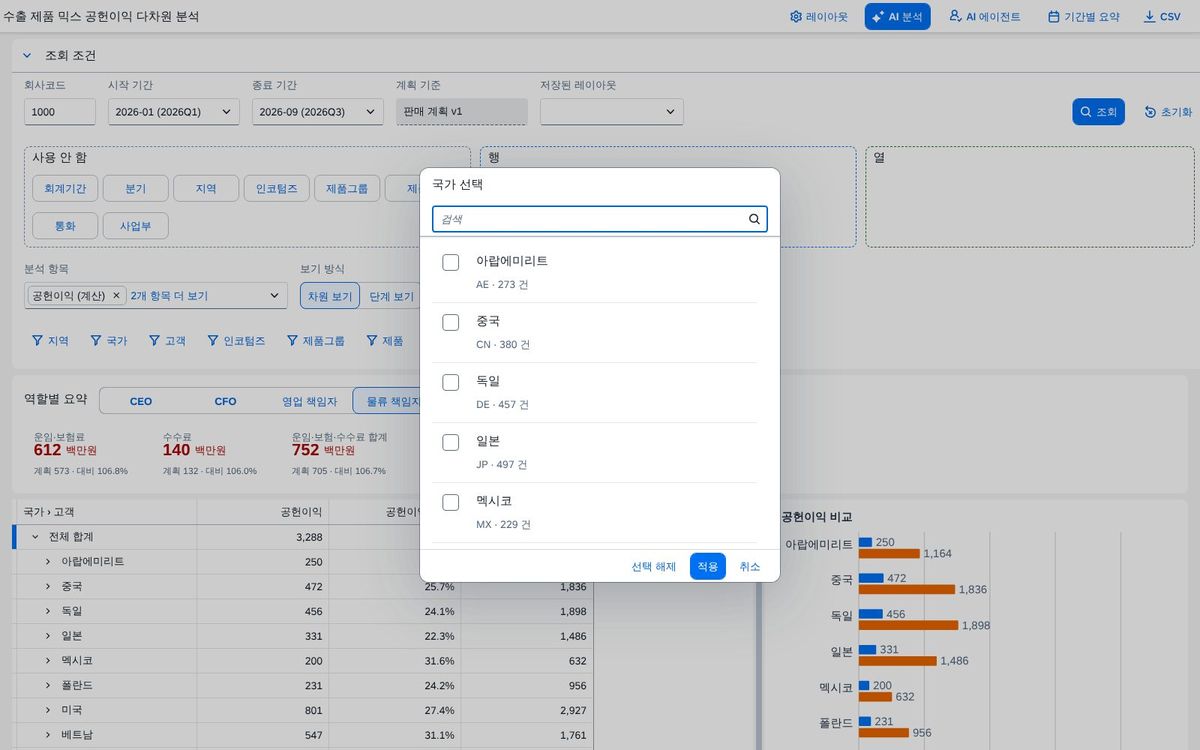Switch to the CEO role tab
This screenshot has height=750, width=1200.
[x=141, y=401]
